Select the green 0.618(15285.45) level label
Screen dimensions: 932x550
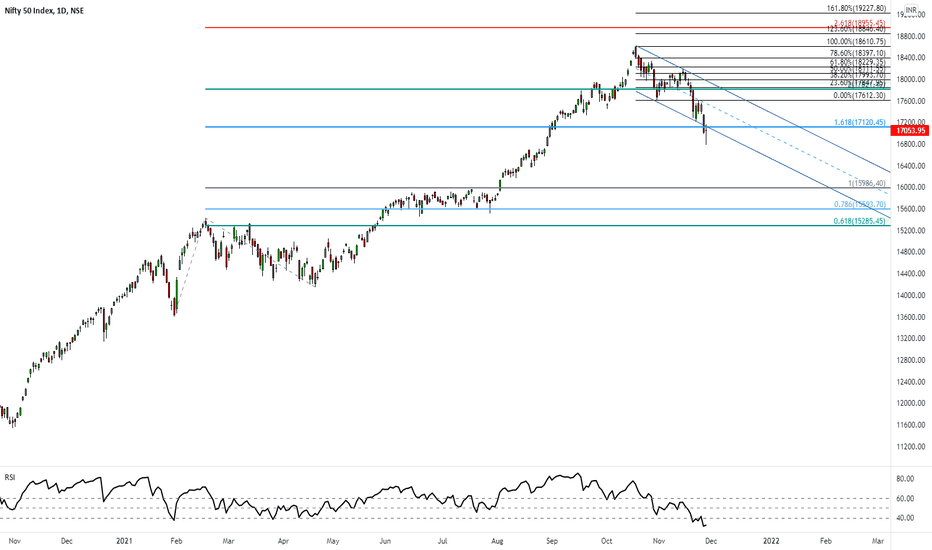click(859, 221)
